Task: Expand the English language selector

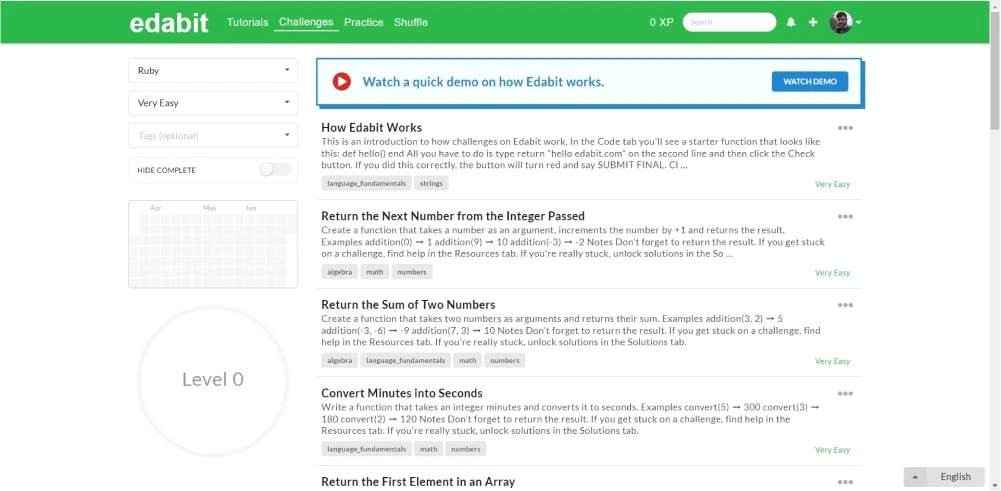Action: [945, 477]
